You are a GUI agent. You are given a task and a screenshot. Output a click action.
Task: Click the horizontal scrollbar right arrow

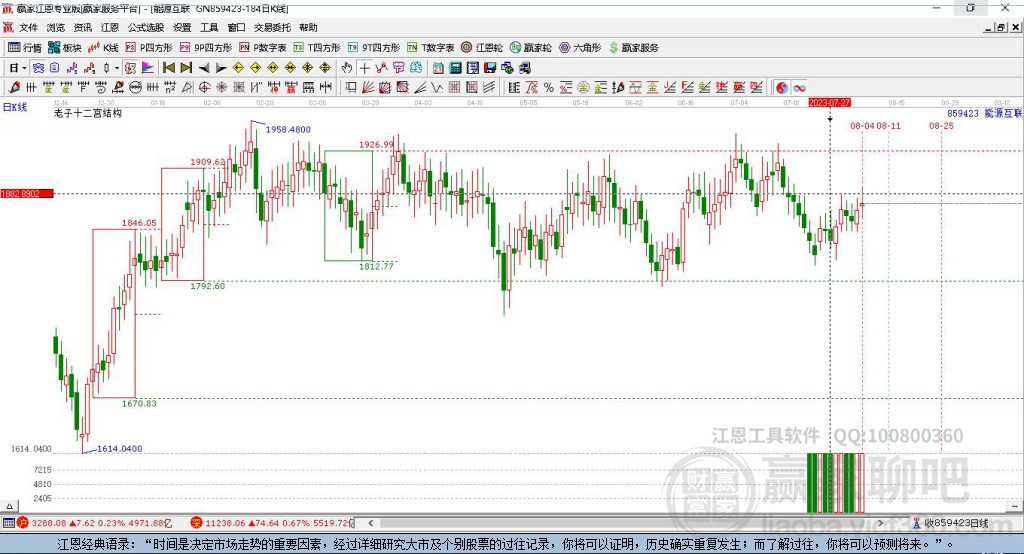coord(880,523)
